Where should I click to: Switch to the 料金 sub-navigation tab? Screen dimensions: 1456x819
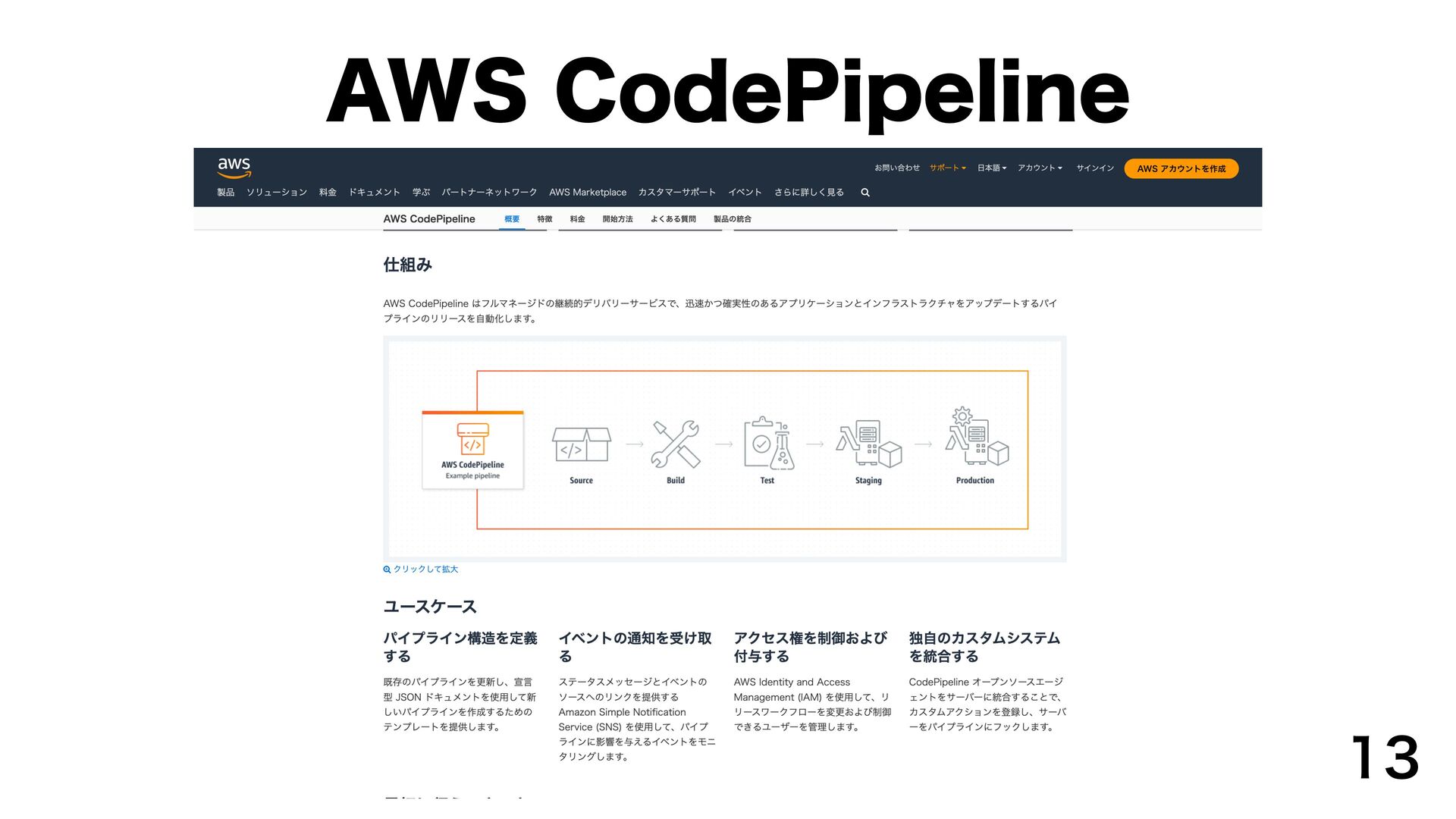coord(578,219)
